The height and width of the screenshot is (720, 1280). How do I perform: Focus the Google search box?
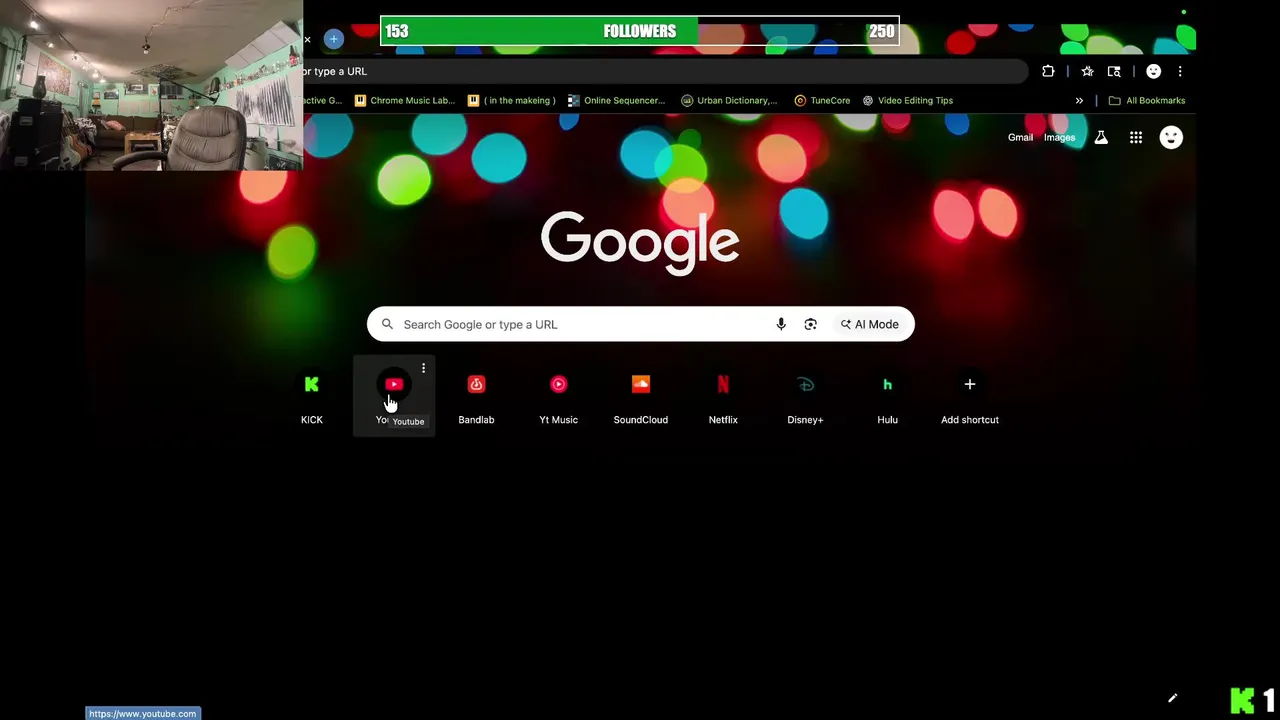(641, 324)
